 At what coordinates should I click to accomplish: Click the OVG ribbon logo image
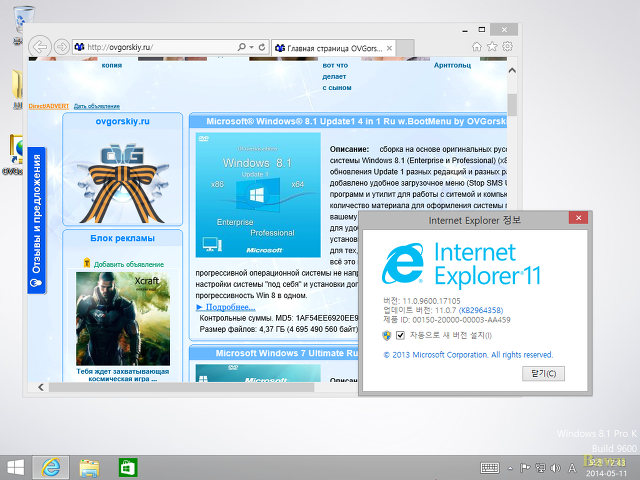click(x=122, y=183)
